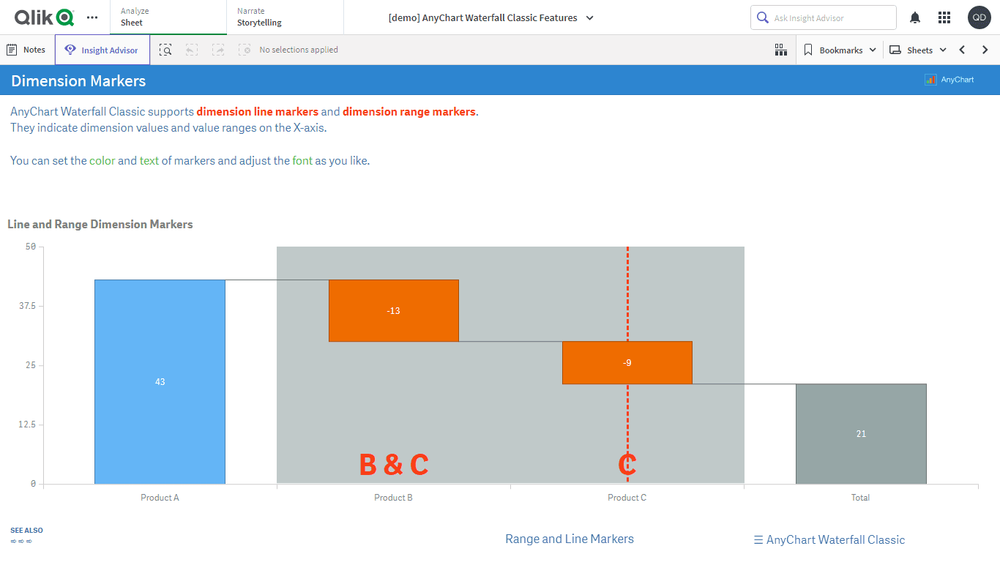This screenshot has width=1000, height=562.
Task: Click the blue Product A bar
Action: (x=160, y=381)
